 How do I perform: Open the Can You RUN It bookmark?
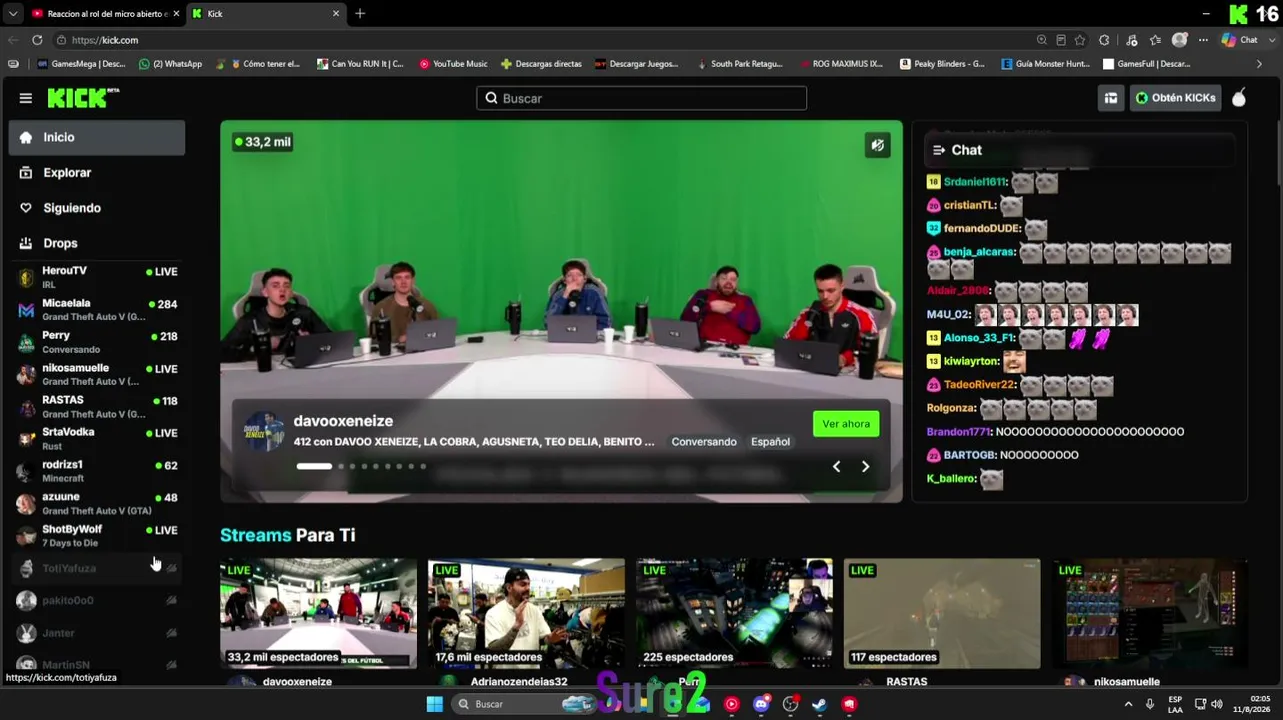pyautogui.click(x=360, y=64)
